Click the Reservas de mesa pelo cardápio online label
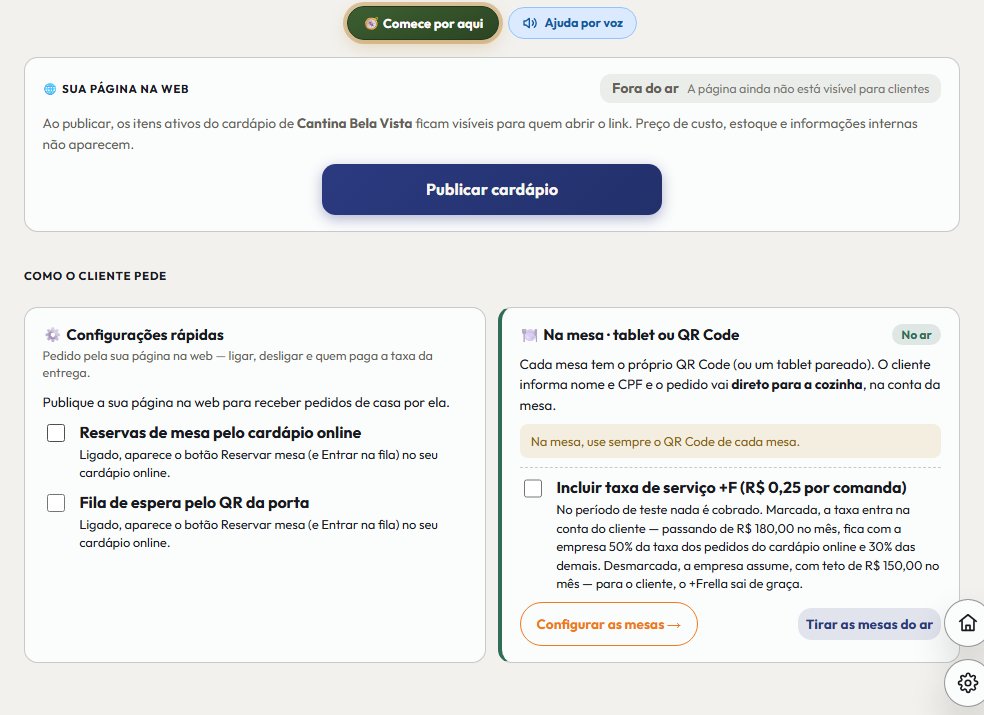The image size is (984, 715). (x=220, y=433)
